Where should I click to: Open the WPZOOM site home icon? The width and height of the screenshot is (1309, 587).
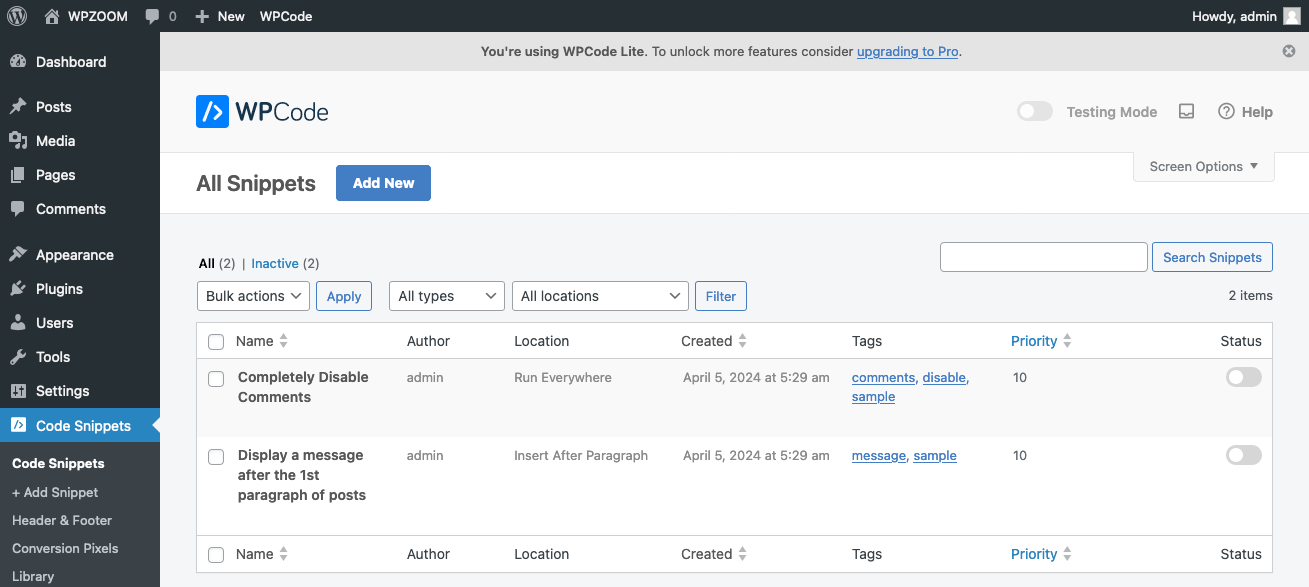click(x=52, y=16)
